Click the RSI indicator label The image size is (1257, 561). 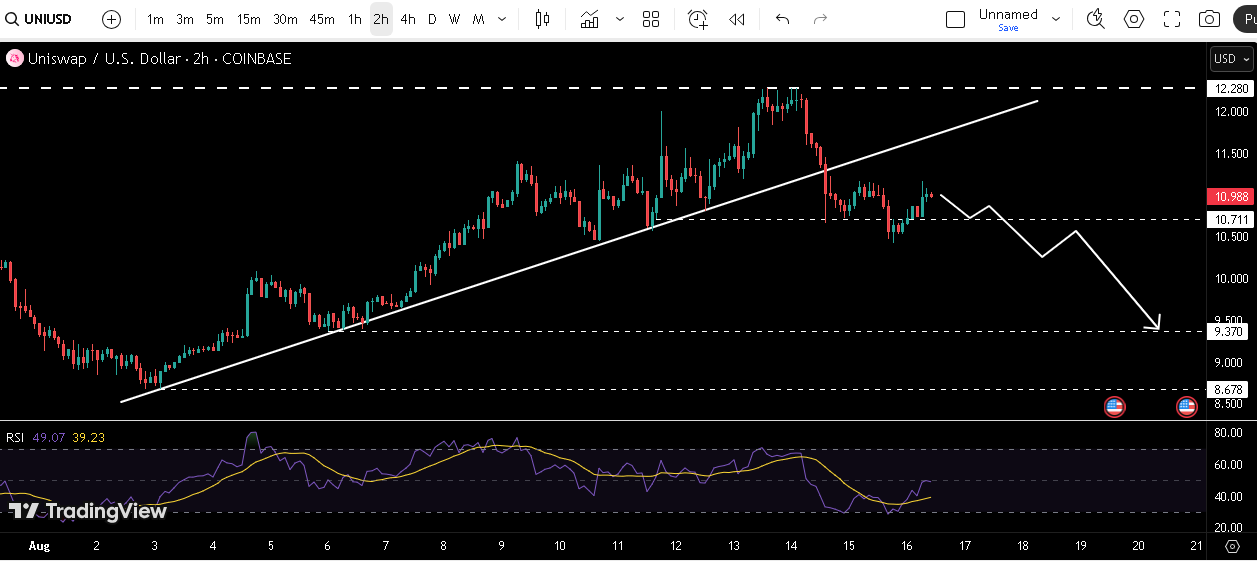(15, 437)
